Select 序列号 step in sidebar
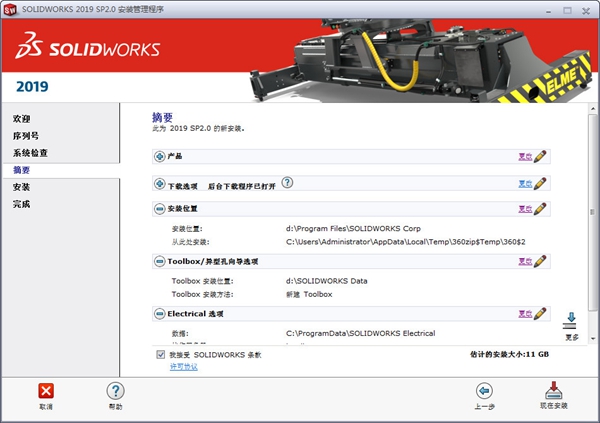600x423 pixels. [26, 136]
